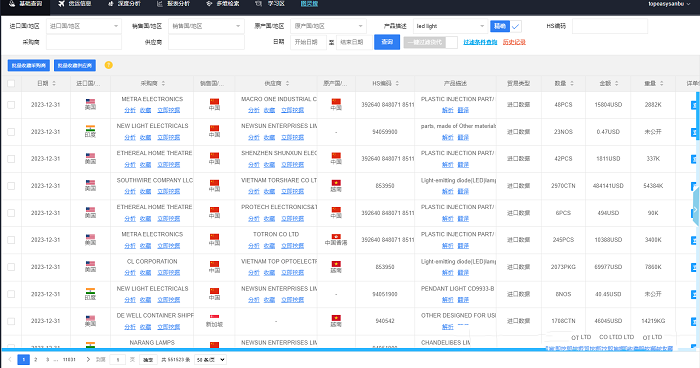Toggle the checkmark box next to led light field
The image size is (700, 368).
tap(516, 26)
